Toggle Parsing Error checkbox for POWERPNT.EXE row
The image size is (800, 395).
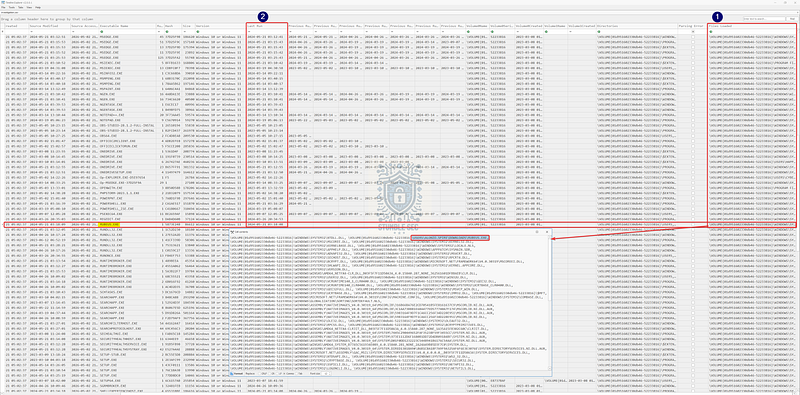click(693, 198)
